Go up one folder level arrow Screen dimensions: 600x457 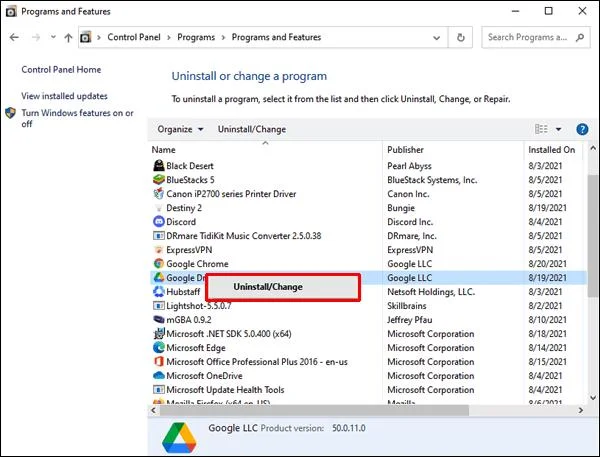tap(68, 38)
